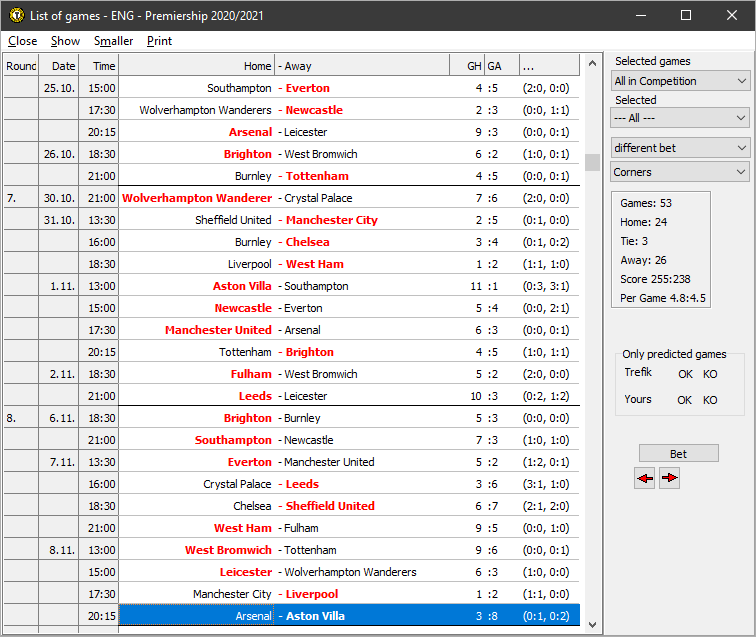
Task: Click the Smaller menu item
Action: (113, 41)
